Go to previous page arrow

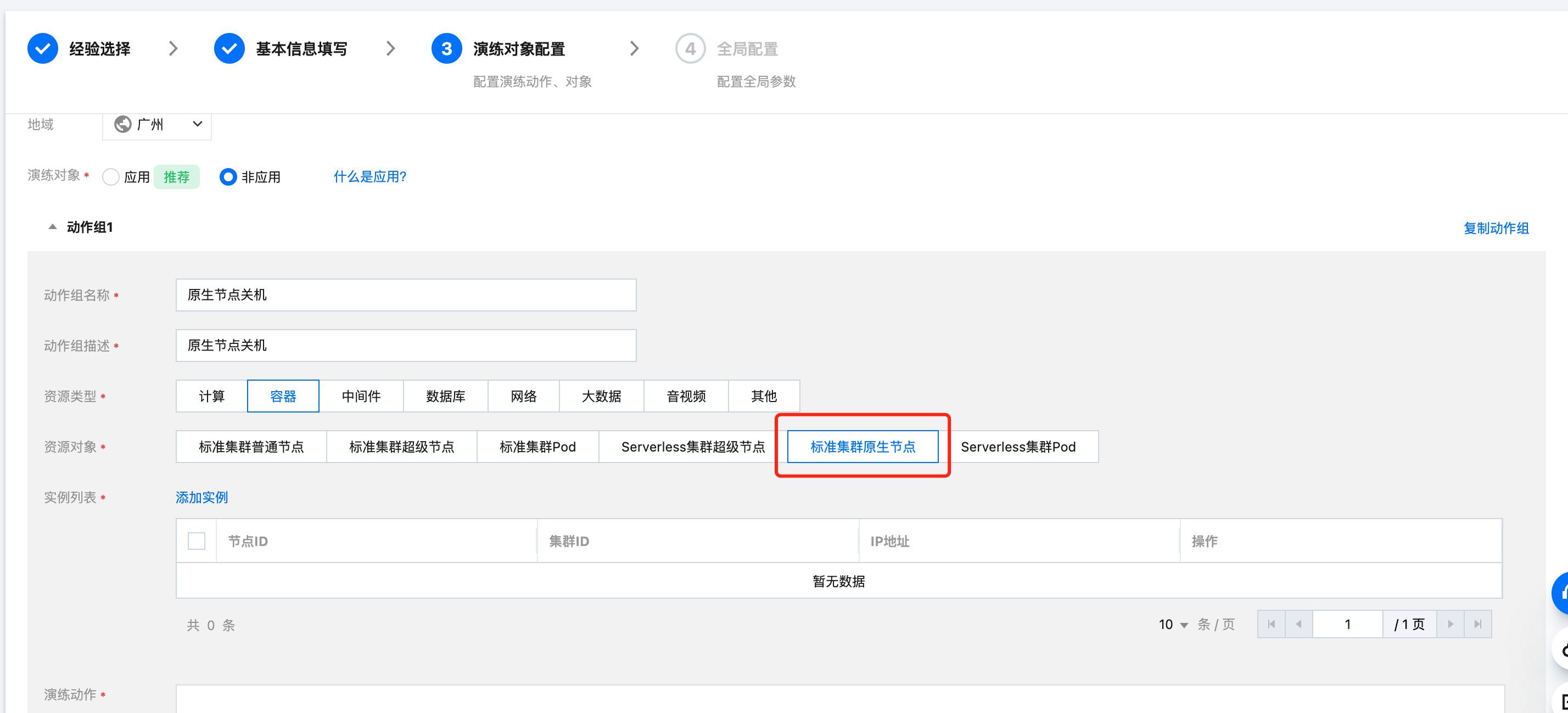[1298, 624]
